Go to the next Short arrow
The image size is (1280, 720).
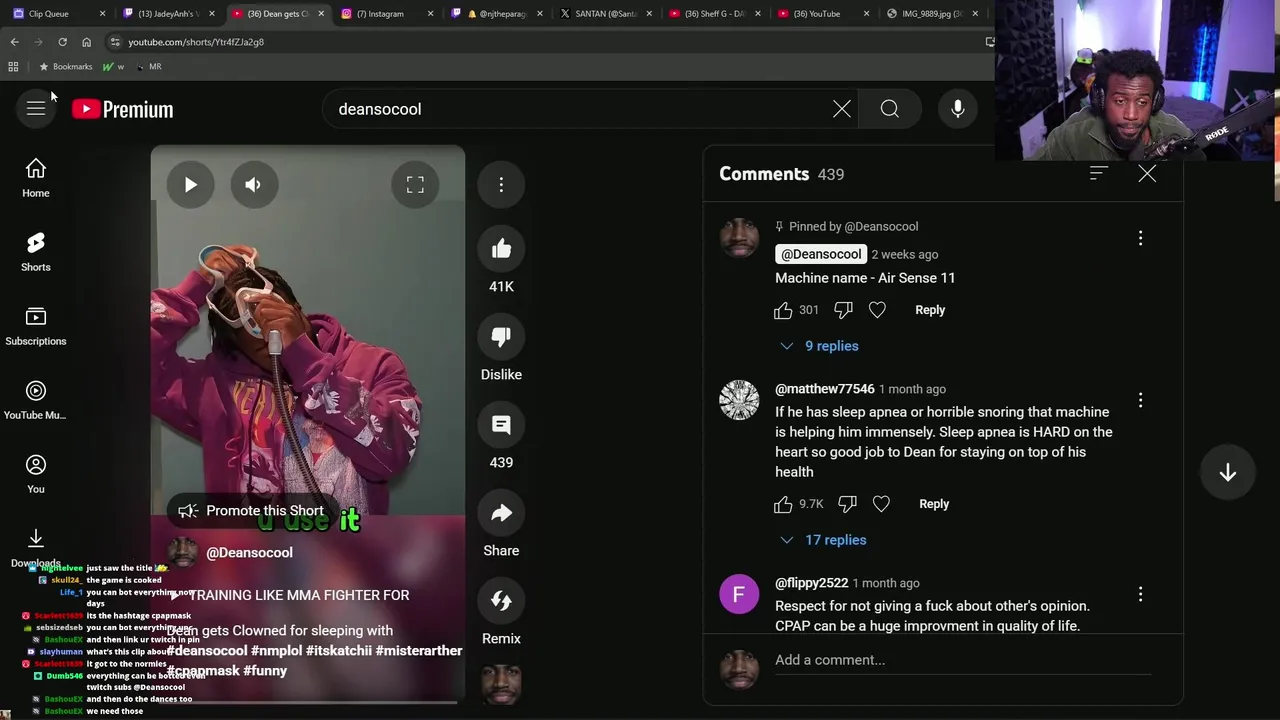coord(1228,473)
